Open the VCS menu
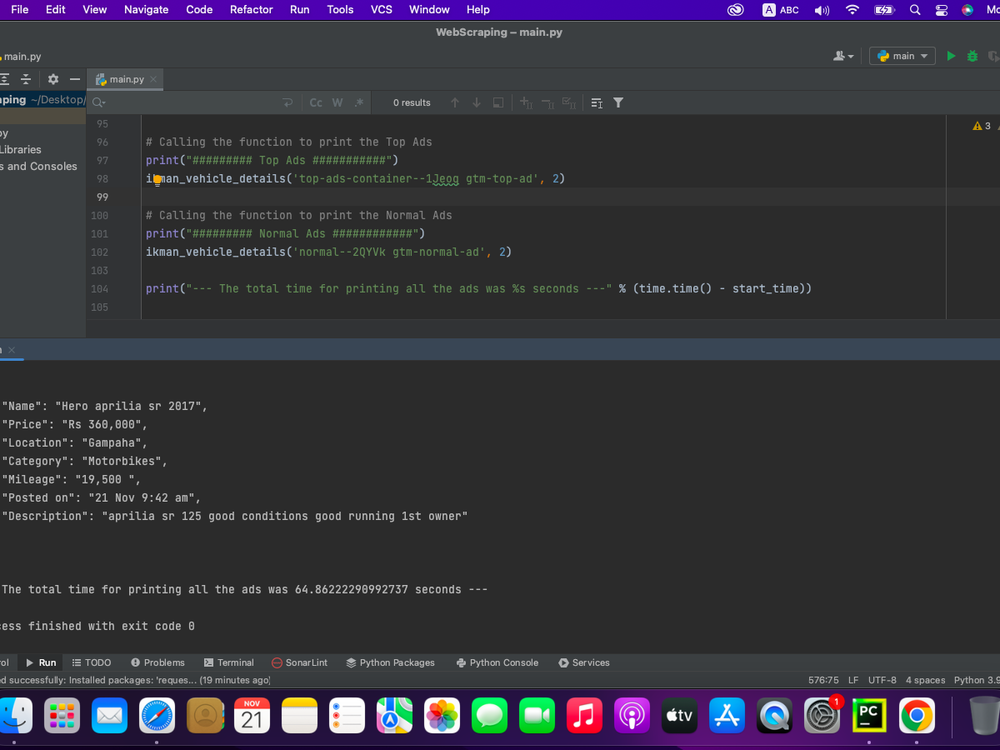Image resolution: width=1000 pixels, height=750 pixels. 381,10
